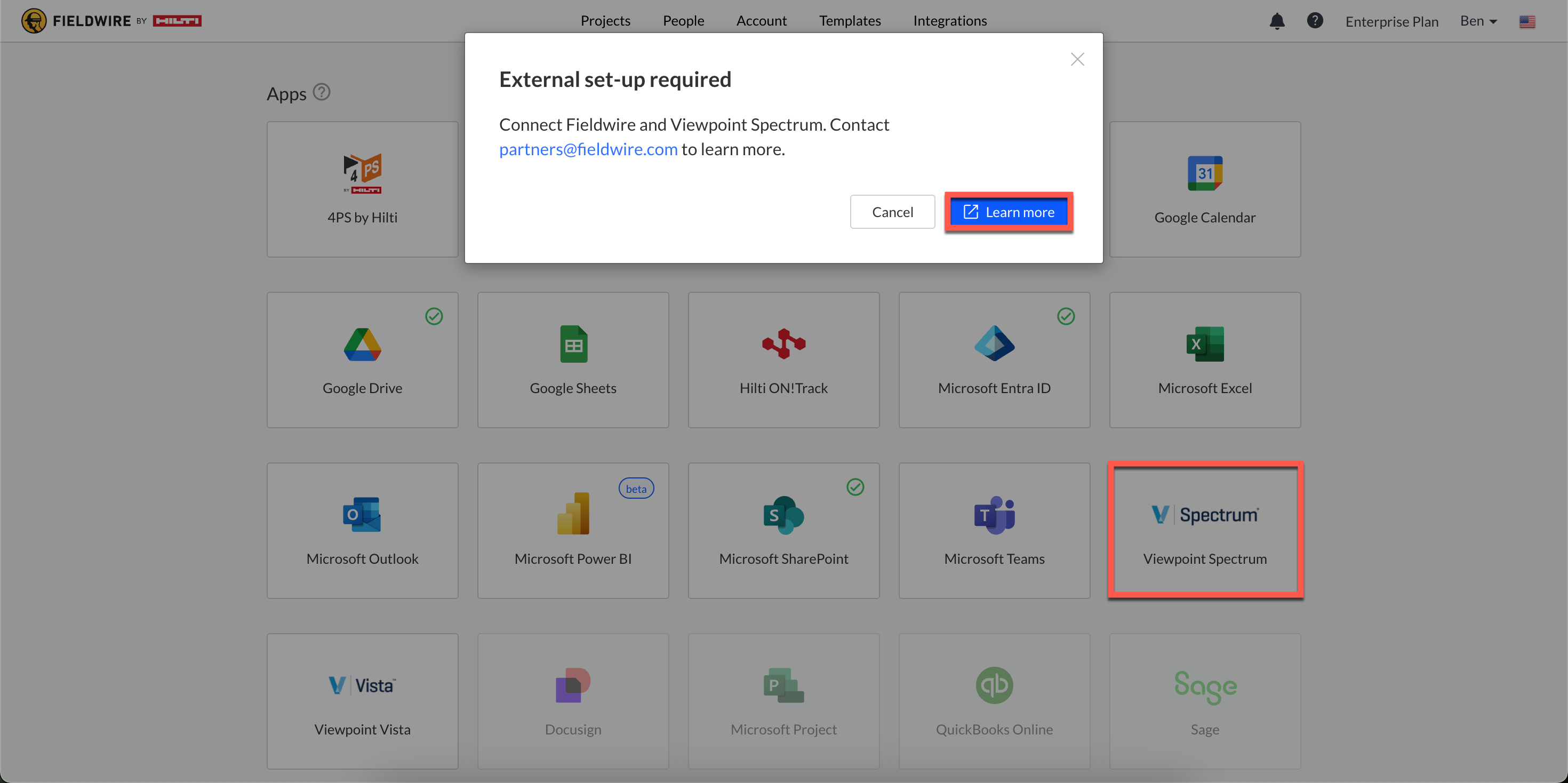Close the External set-up dialog
1568x783 pixels.
[1077, 59]
